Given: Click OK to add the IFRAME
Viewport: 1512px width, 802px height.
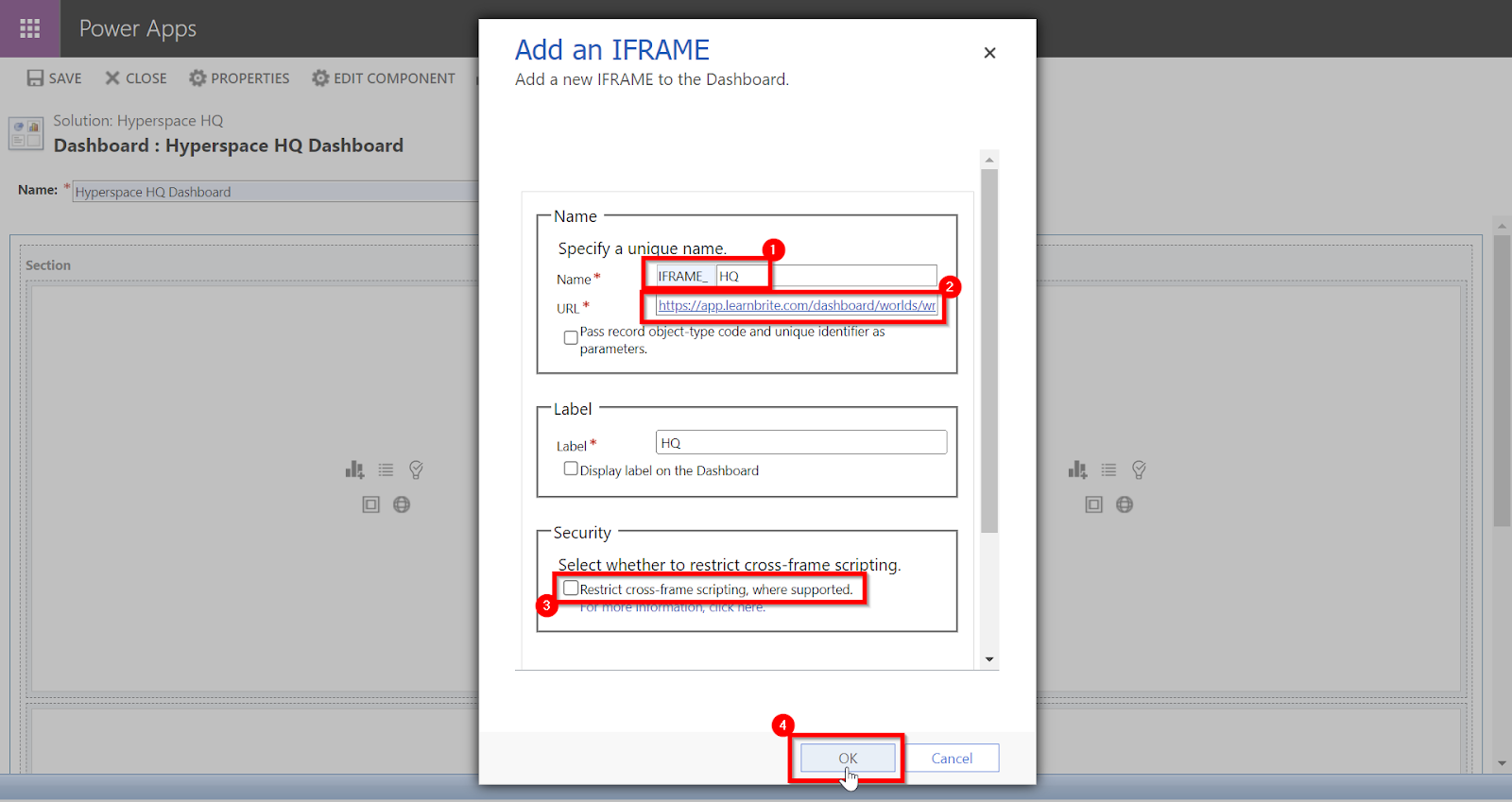Looking at the screenshot, I should click(848, 758).
